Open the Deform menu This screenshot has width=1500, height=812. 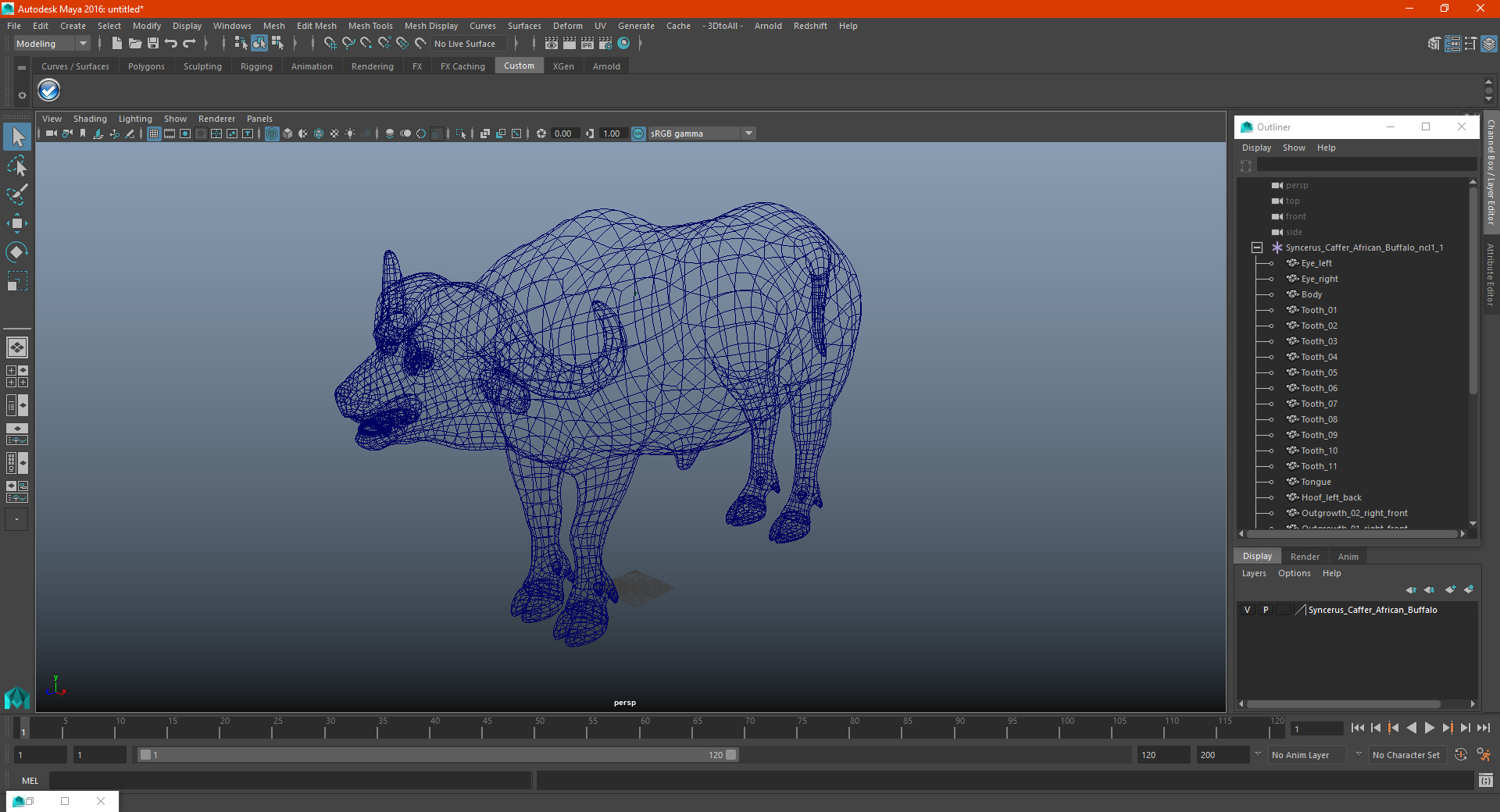568,26
